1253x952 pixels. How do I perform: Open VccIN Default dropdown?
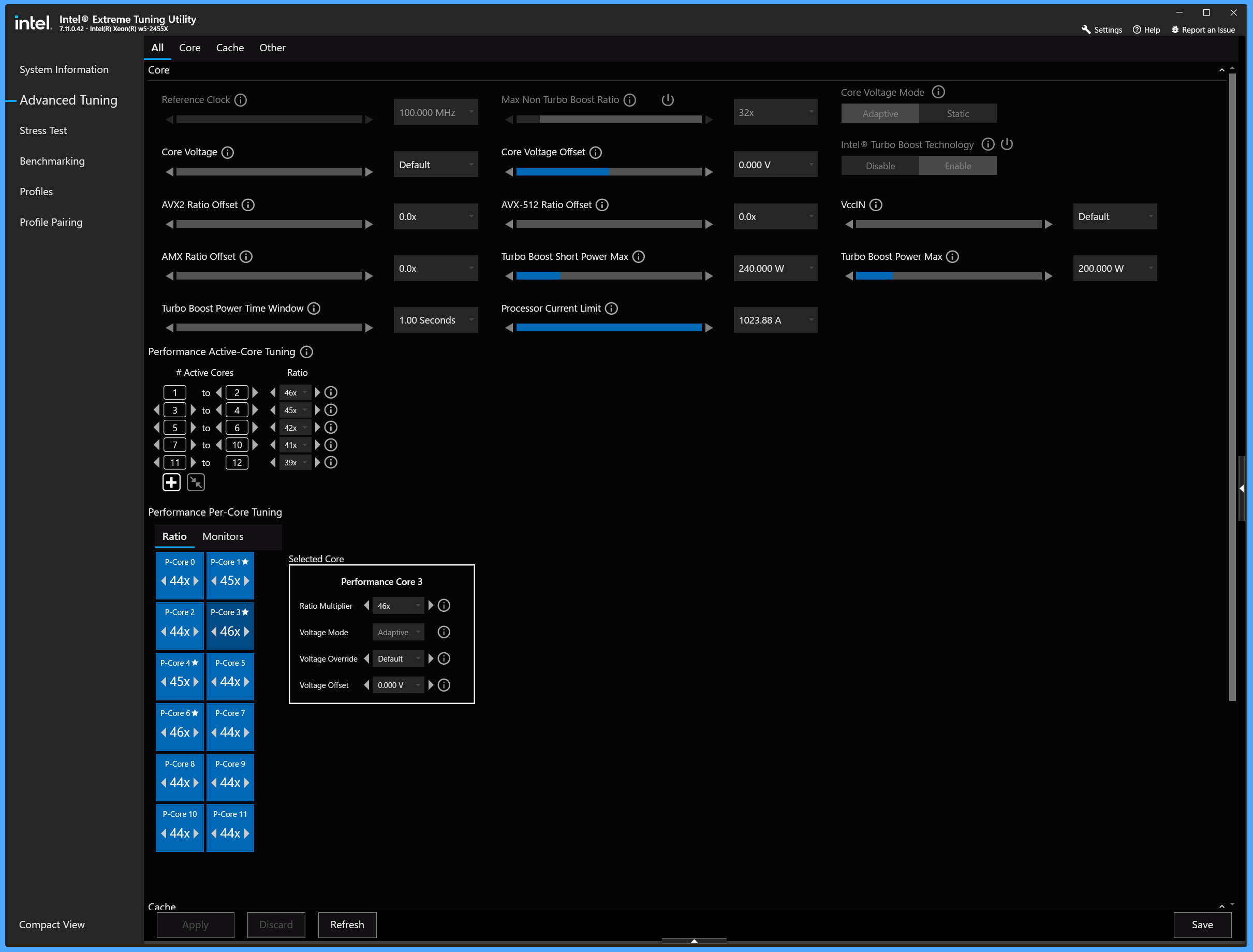coord(1115,216)
